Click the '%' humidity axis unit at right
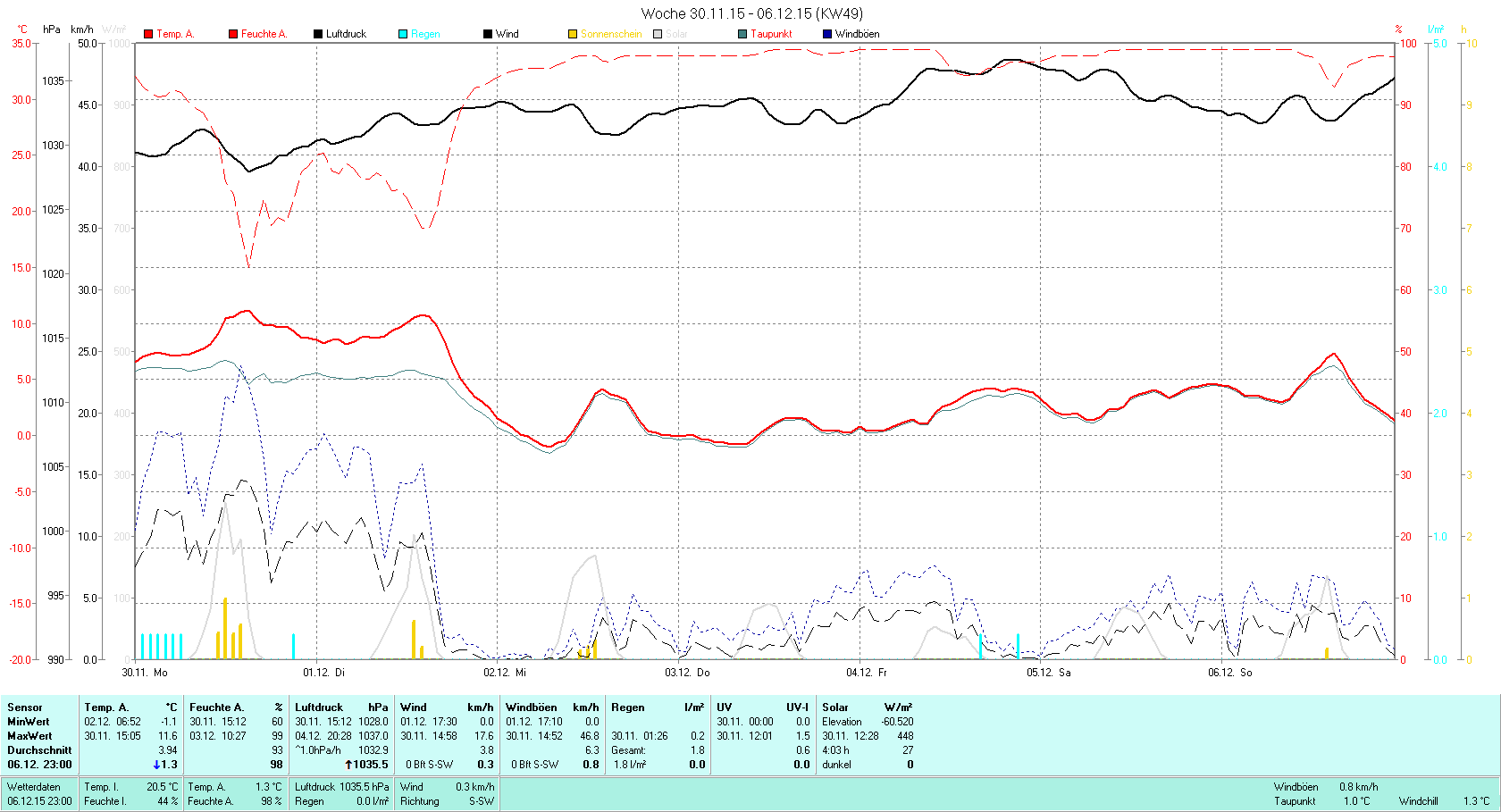 coord(1399,29)
